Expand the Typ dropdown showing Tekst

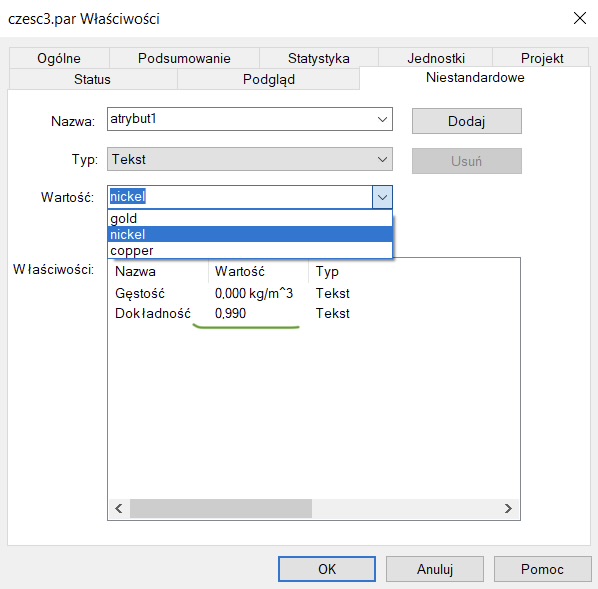click(250, 159)
